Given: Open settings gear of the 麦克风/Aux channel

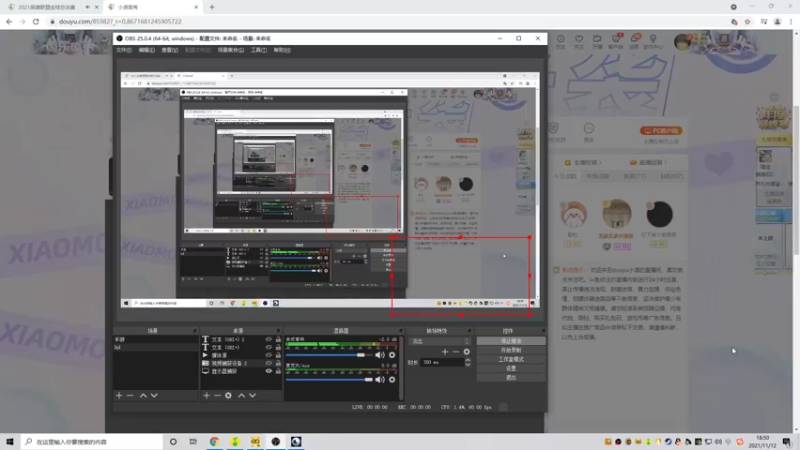Looking at the screenshot, I should point(392,379).
